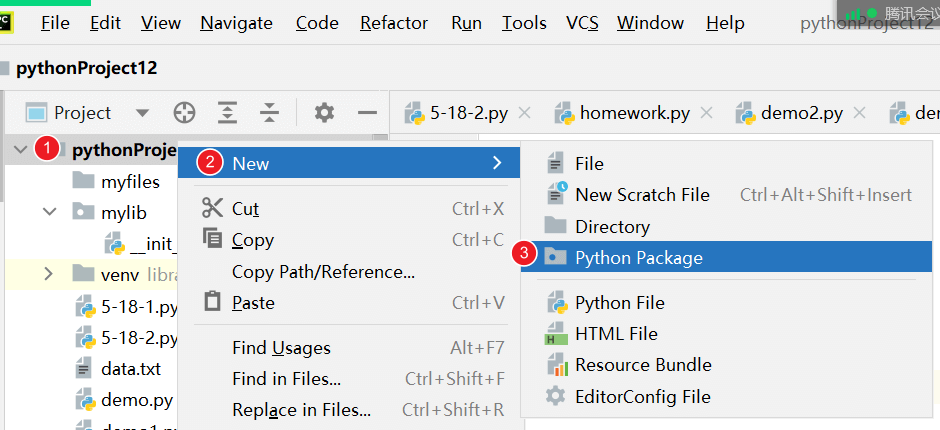This screenshot has width=940, height=430.
Task: Expand the venv folder
Action: click(x=49, y=274)
